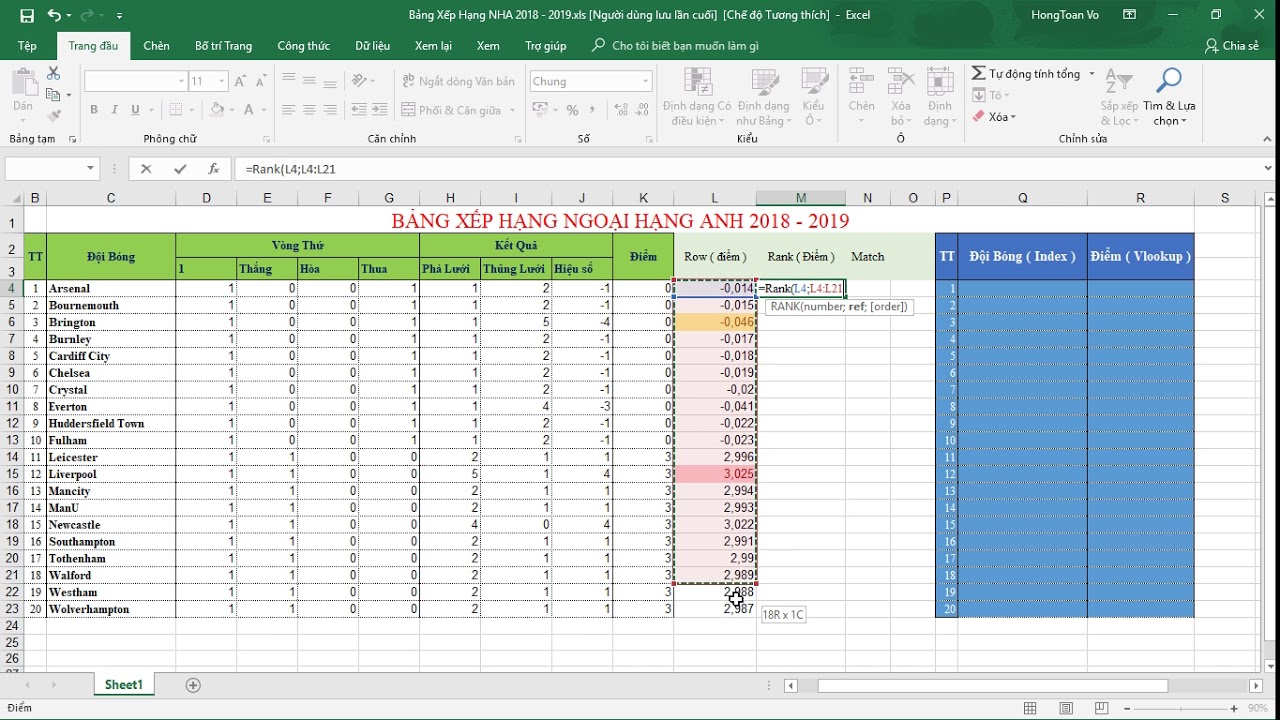Image resolution: width=1280 pixels, height=720 pixels.
Task: Open Định dạng như Bảng dropdown
Action: point(763,97)
